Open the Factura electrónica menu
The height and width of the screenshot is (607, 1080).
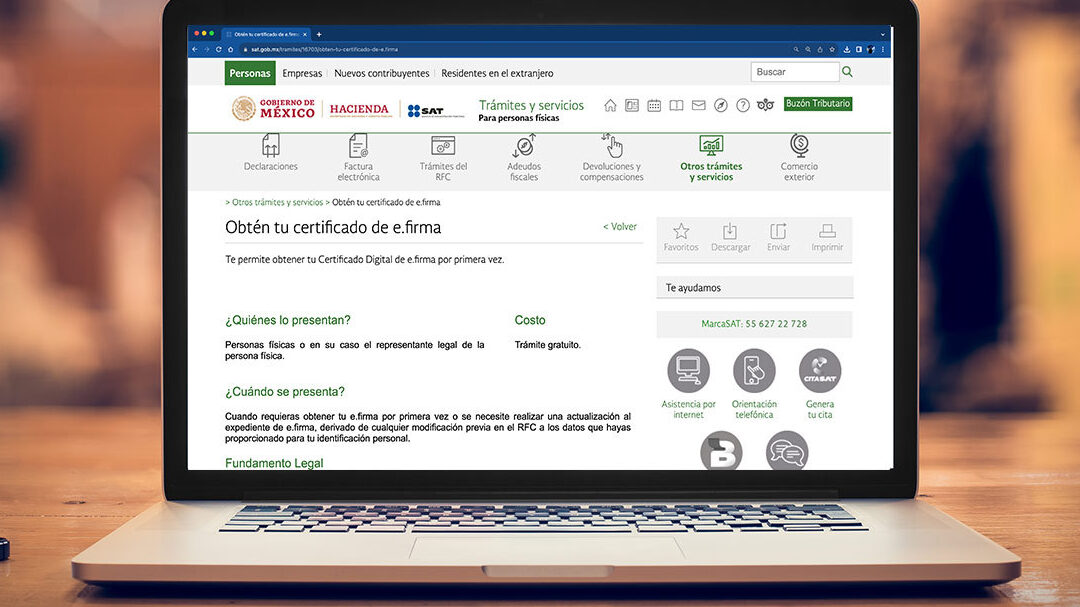(358, 157)
